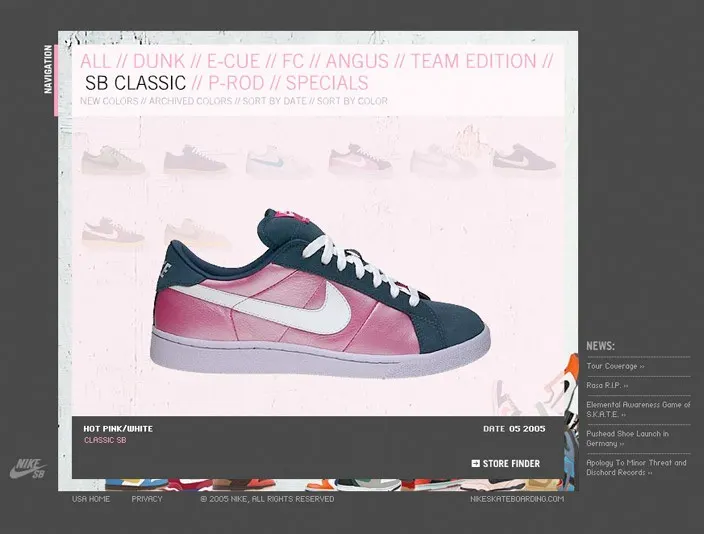Choose Sort By Date
Image resolution: width=704 pixels, height=534 pixels.
point(274,101)
